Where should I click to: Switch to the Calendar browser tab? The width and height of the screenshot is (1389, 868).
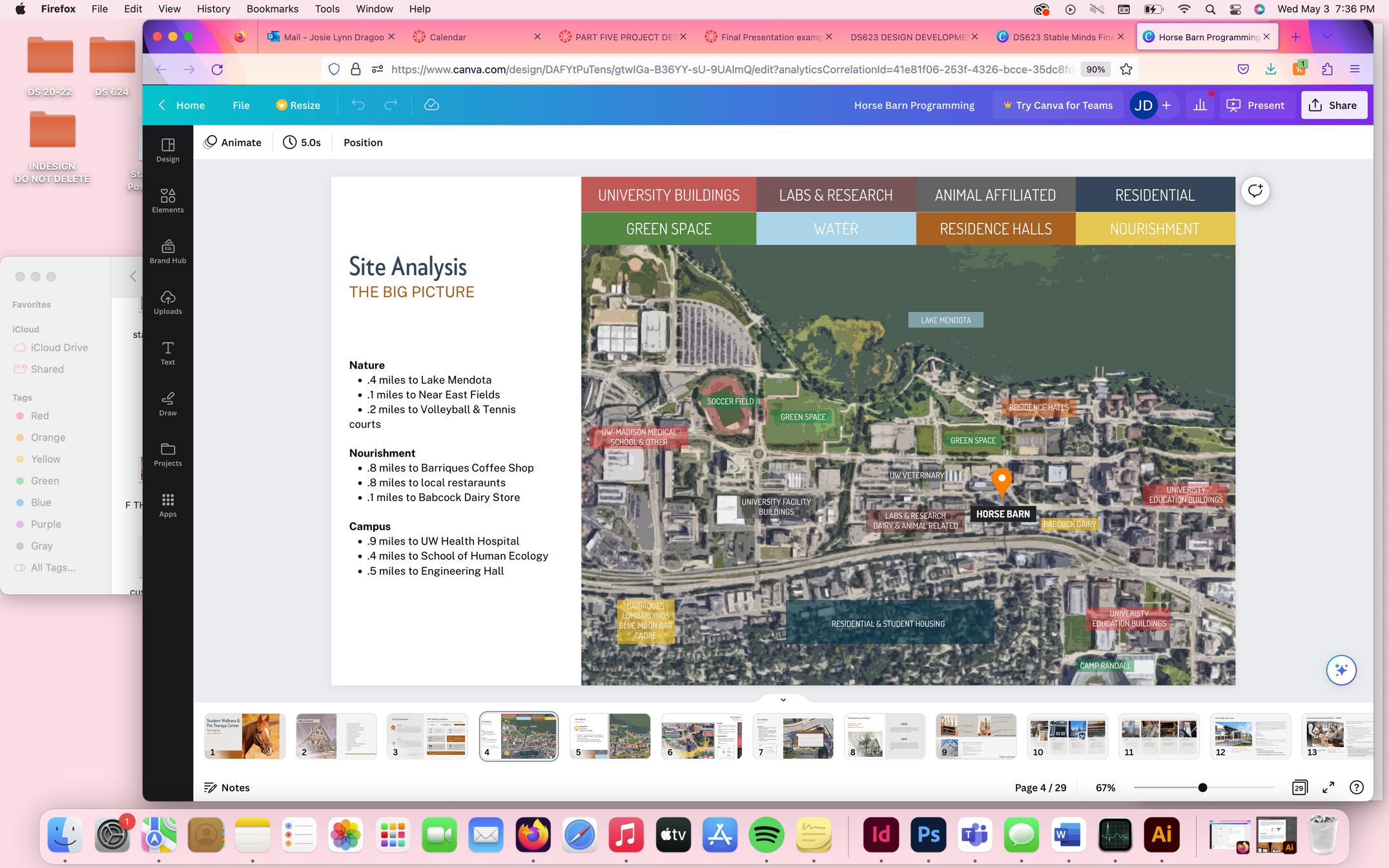coord(447,37)
